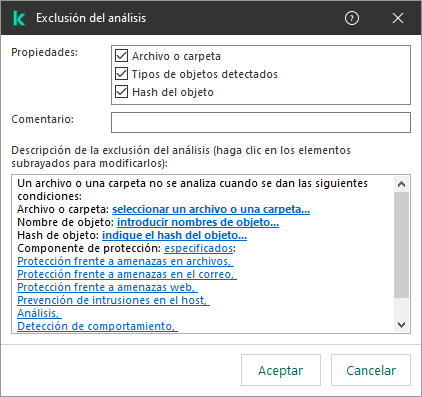Open help via the question mark icon
The image size is (422, 397).
click(x=352, y=18)
